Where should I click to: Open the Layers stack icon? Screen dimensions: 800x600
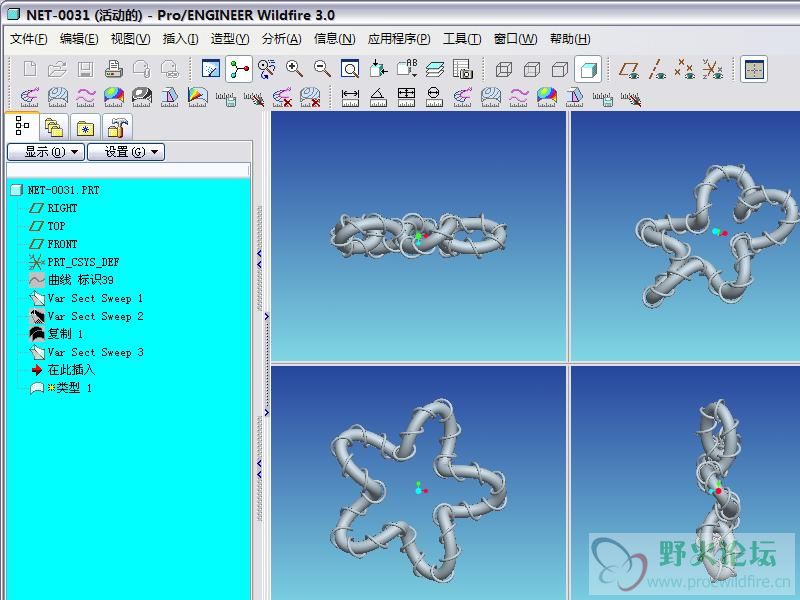pos(434,68)
